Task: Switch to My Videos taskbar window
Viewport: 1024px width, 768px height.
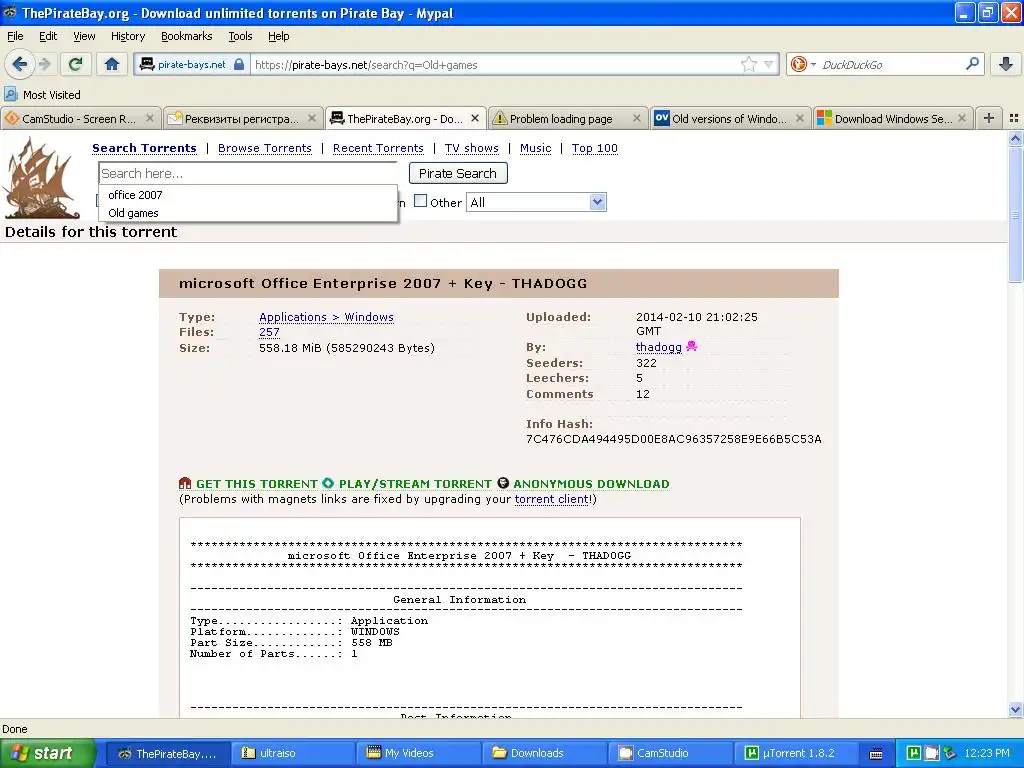Action: [419, 753]
